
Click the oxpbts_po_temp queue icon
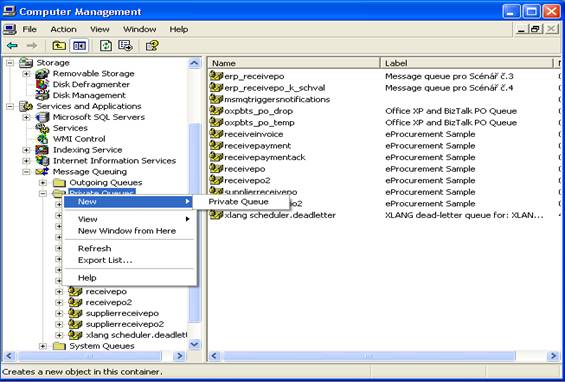click(x=216, y=122)
